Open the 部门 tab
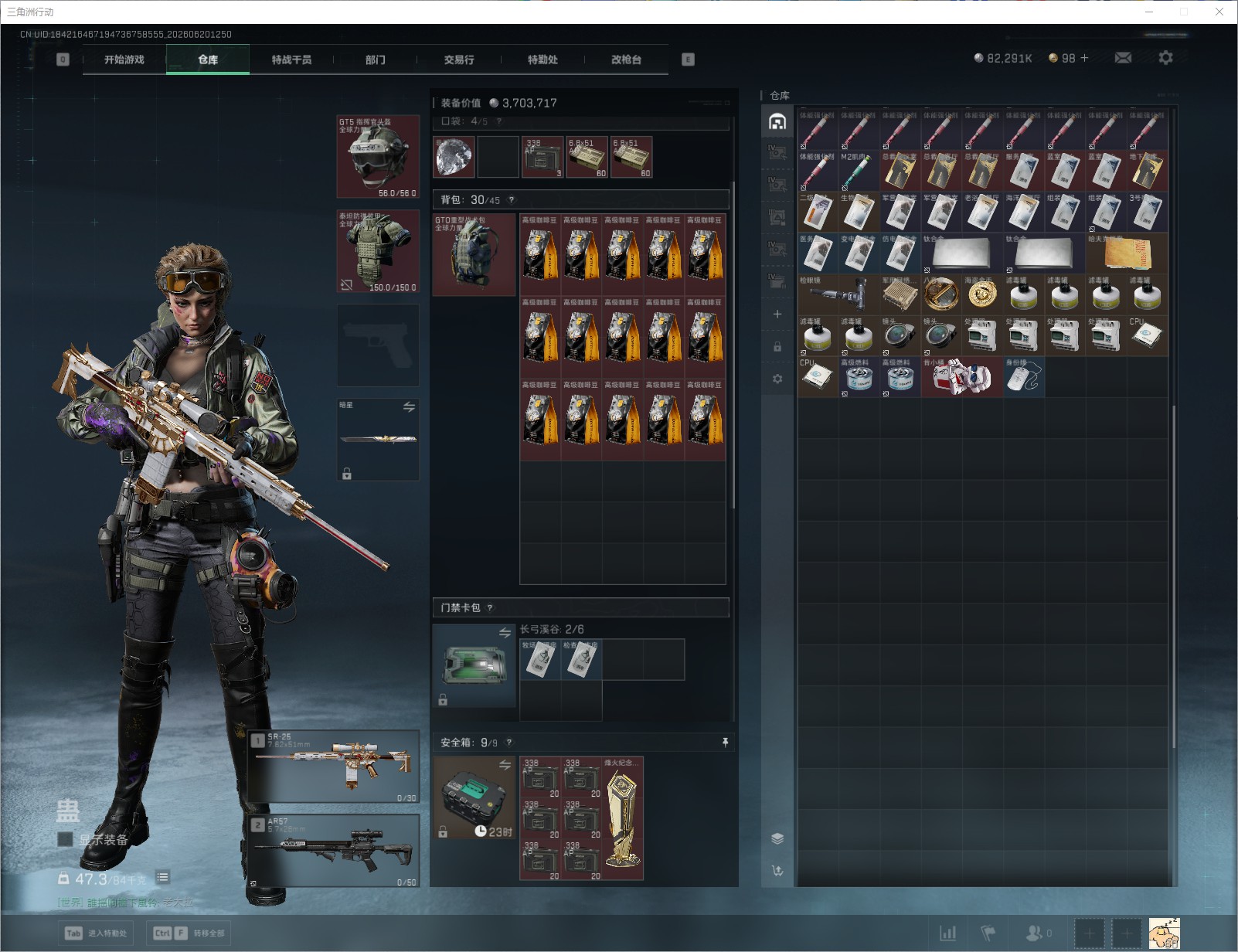The width and height of the screenshot is (1238, 952). point(376,59)
